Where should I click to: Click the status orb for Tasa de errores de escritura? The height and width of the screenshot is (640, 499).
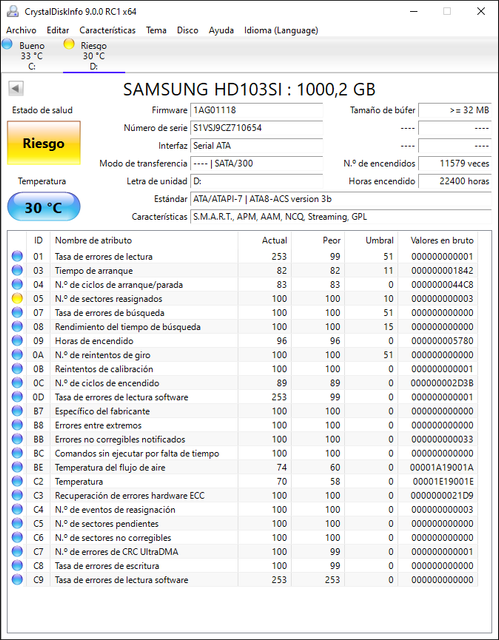click(x=17, y=566)
